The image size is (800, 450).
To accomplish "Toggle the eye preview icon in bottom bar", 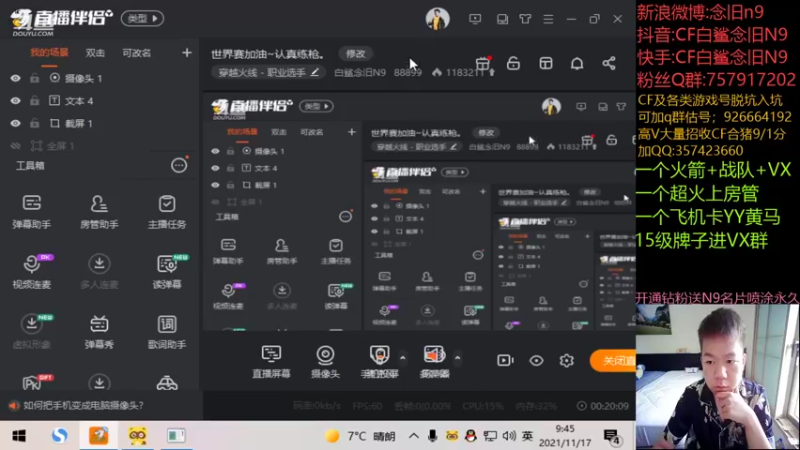I will 536,360.
